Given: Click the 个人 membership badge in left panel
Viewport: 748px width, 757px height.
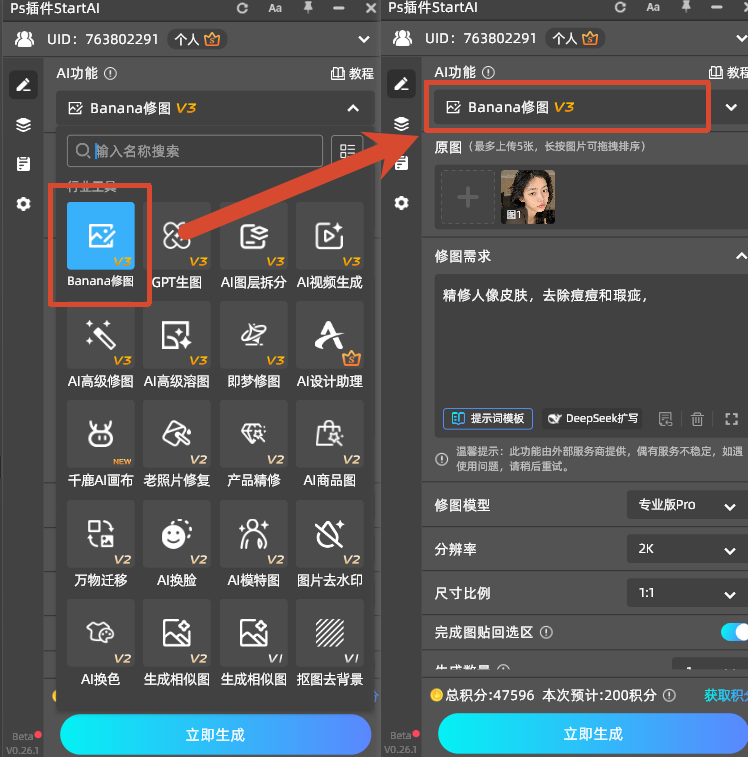Looking at the screenshot, I should click(197, 39).
